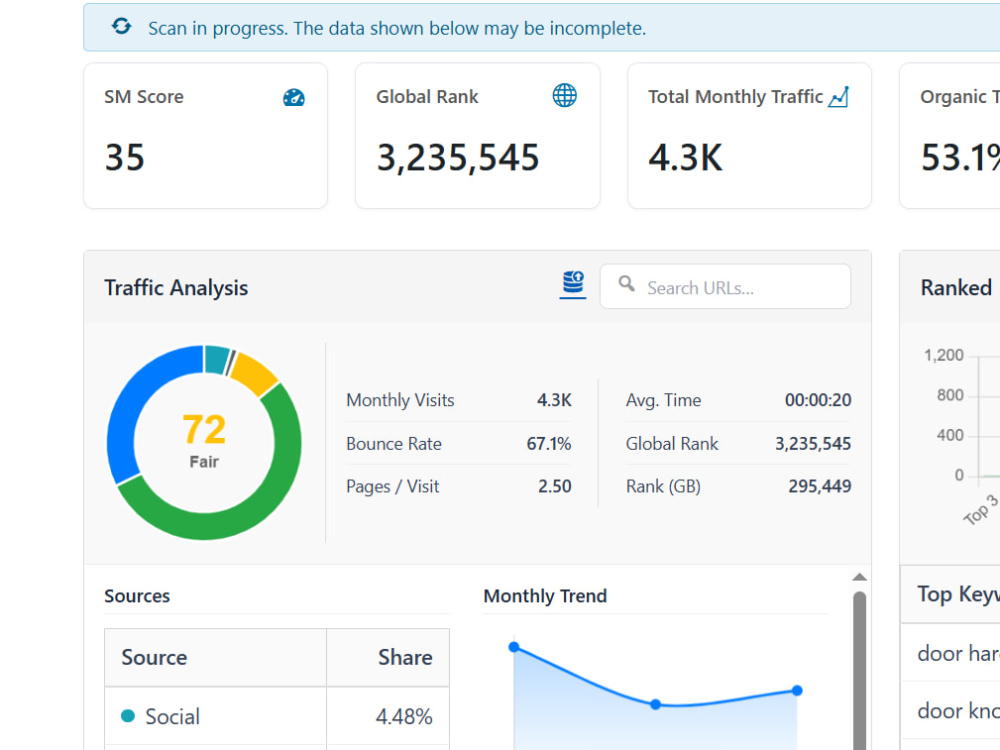Click the Global Rank value in Traffic Analysis
The width and height of the screenshot is (1000, 750).
[x=812, y=443]
